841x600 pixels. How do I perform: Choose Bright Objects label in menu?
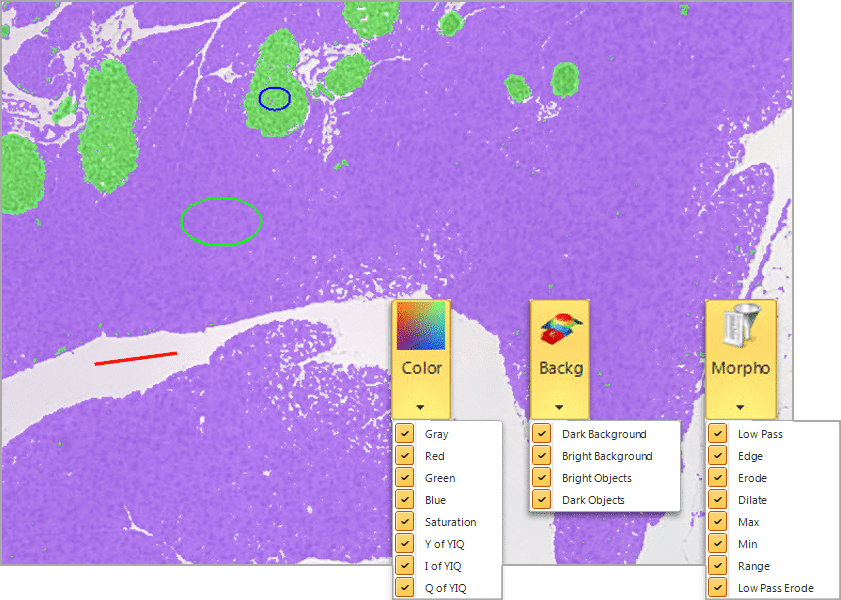pos(596,478)
